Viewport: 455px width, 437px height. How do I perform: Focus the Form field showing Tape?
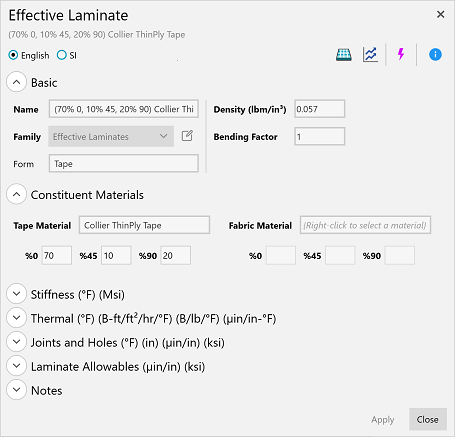[x=124, y=163]
